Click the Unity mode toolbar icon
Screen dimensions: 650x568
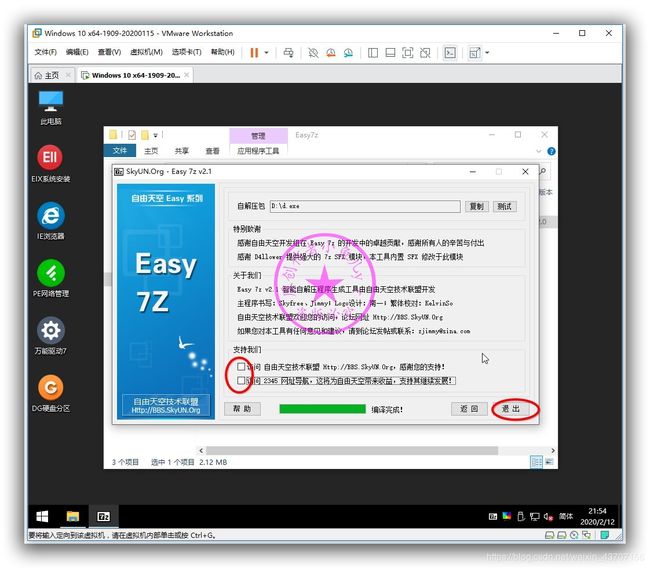click(x=425, y=53)
